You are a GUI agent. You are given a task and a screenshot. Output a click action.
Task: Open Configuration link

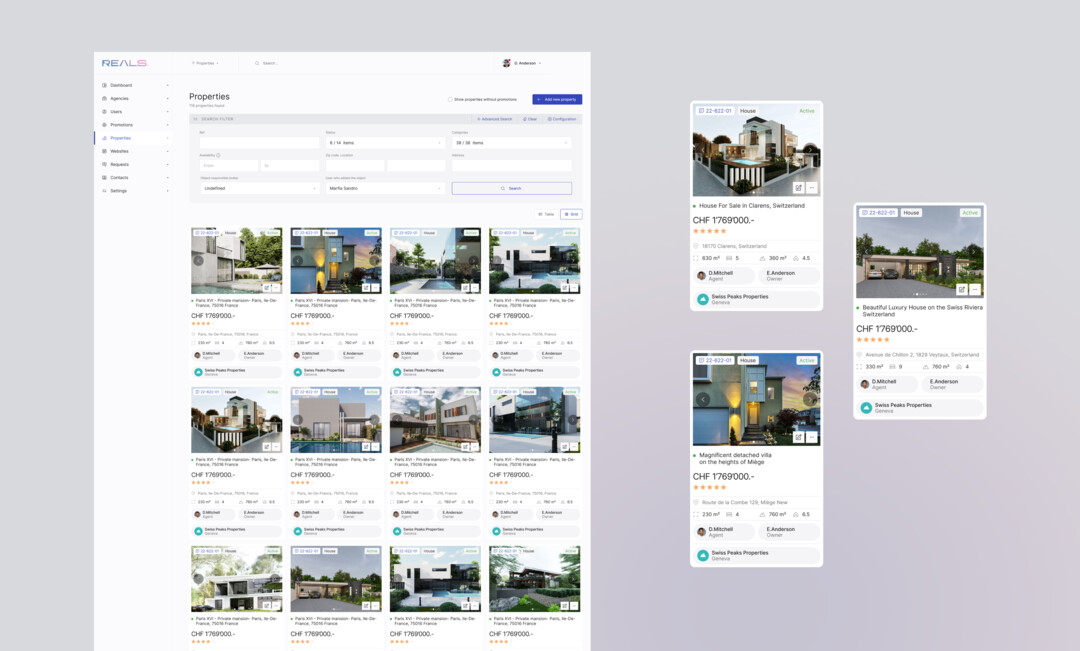562,119
